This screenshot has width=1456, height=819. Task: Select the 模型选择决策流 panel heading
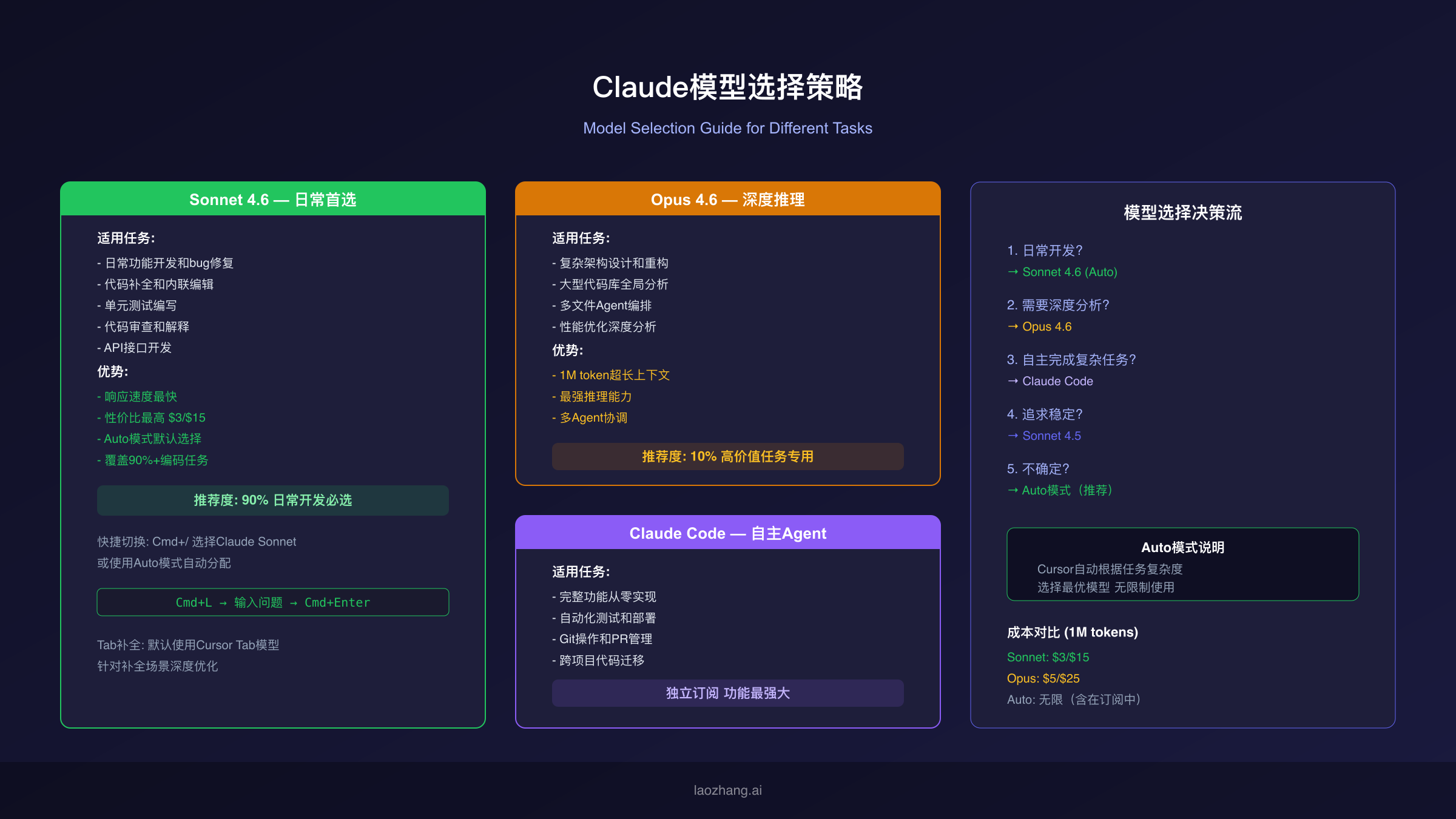pyautogui.click(x=1182, y=213)
